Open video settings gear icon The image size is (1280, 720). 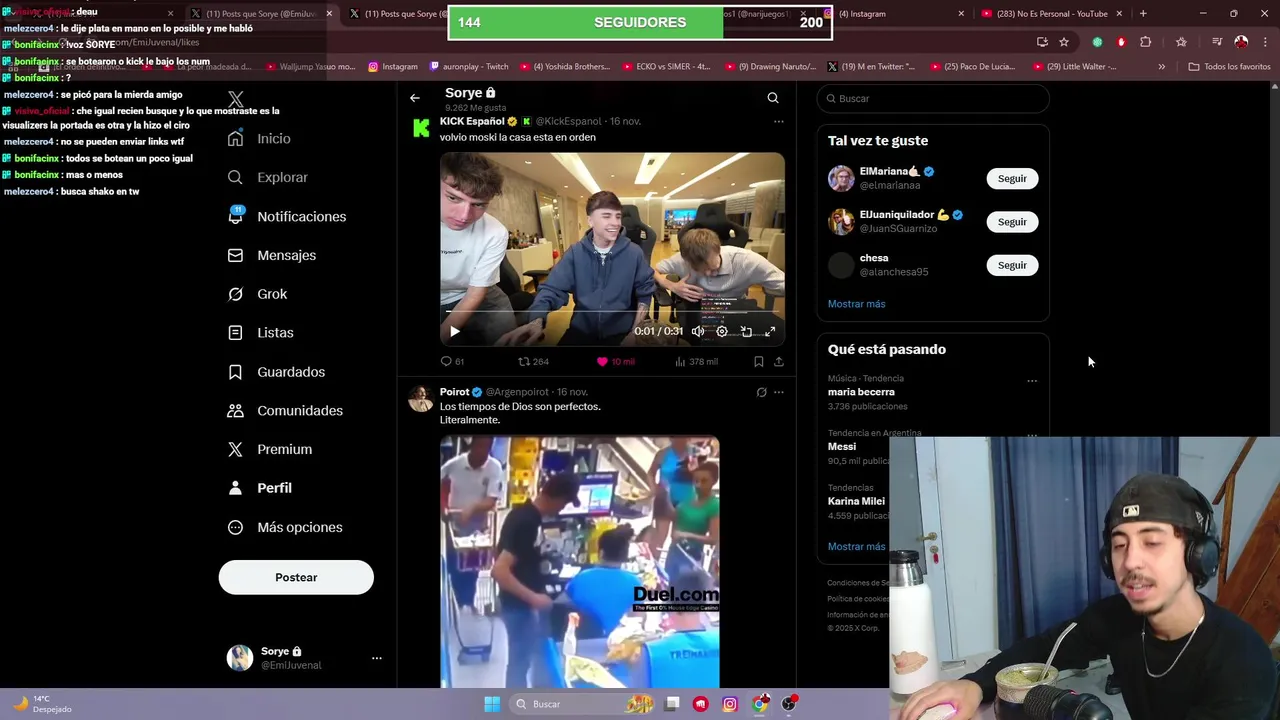click(722, 331)
